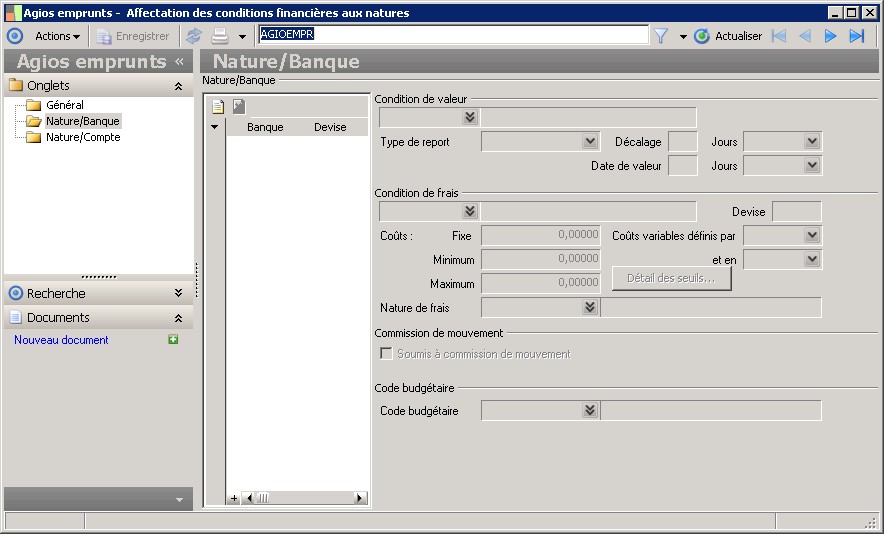Click the new line icon above the Banque grid

(218, 107)
